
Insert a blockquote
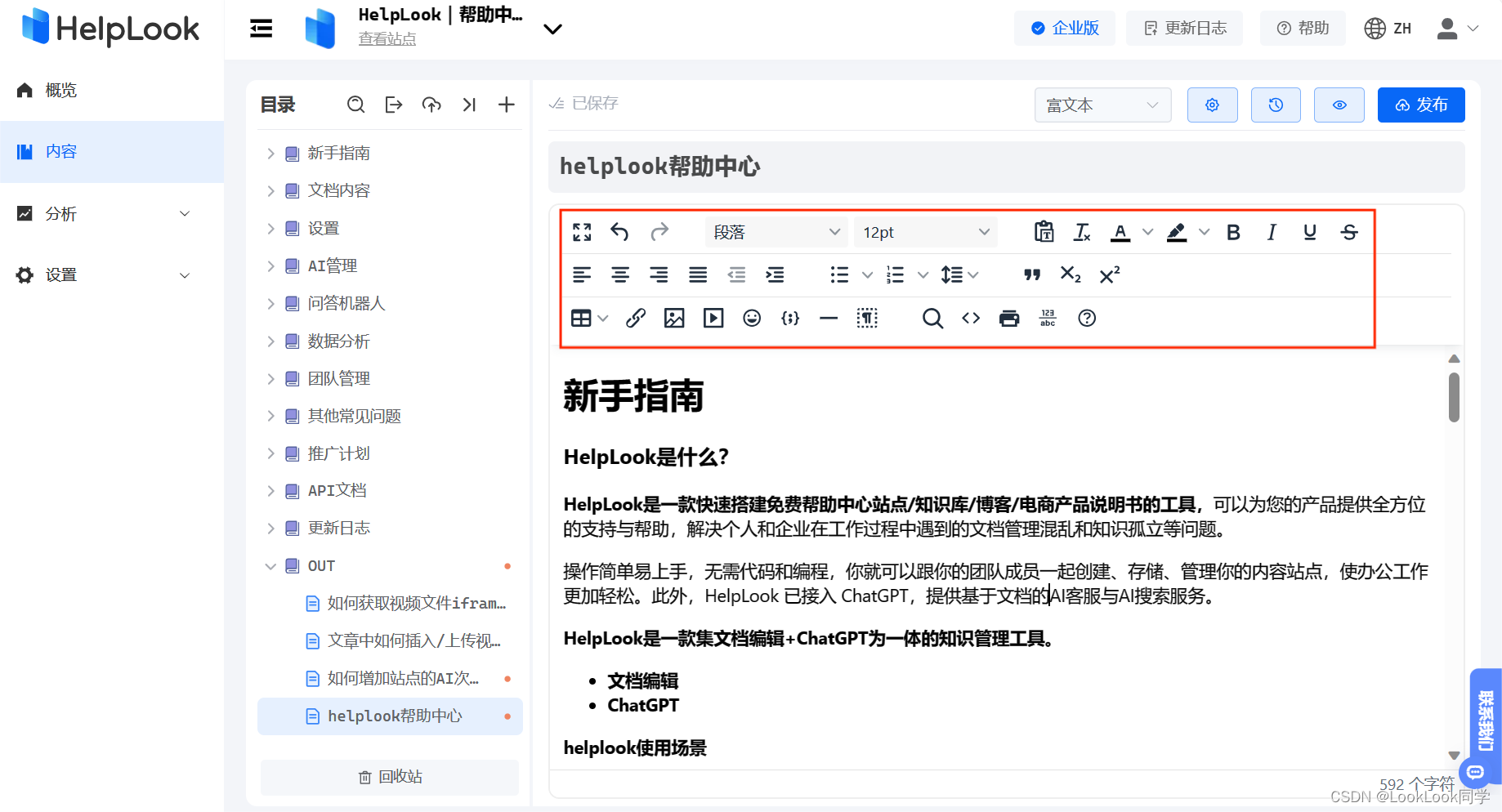[x=1031, y=274]
